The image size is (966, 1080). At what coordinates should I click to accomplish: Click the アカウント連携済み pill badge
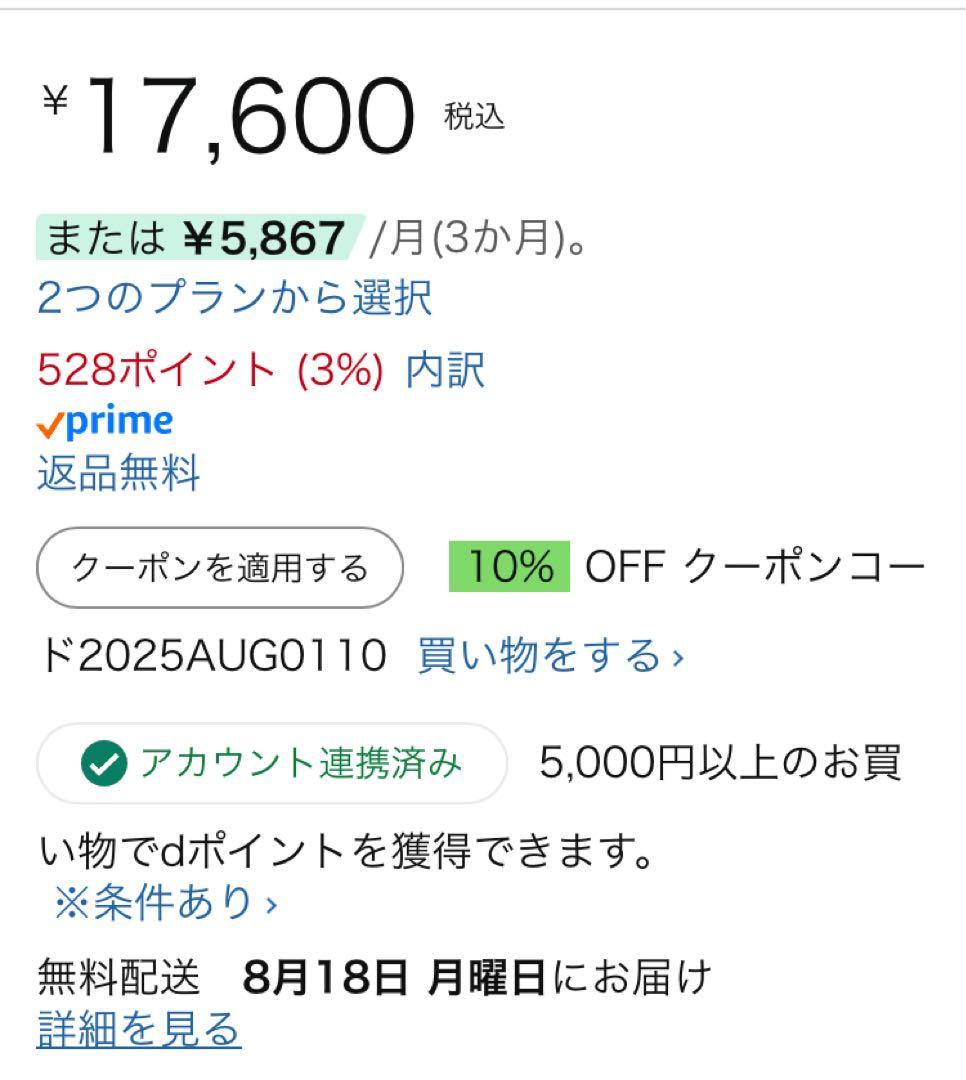(x=270, y=764)
